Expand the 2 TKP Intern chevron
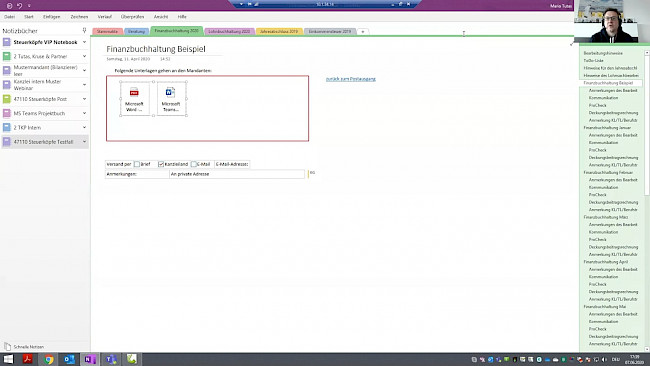650x366 pixels. click(84, 127)
